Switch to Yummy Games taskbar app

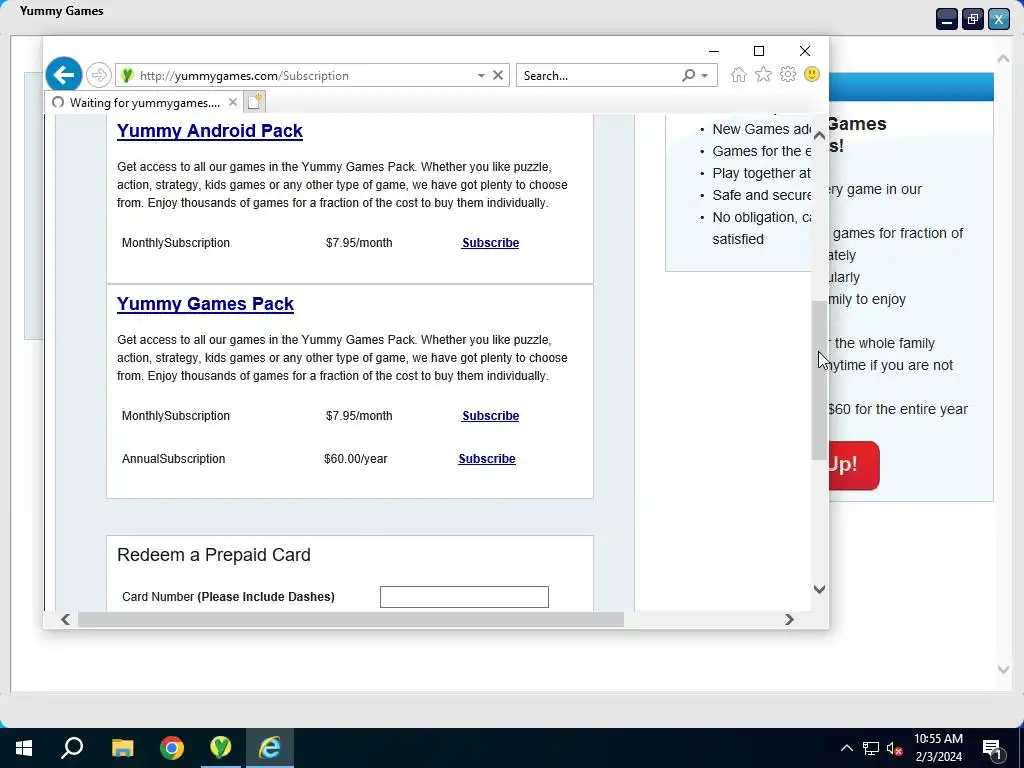pos(221,748)
